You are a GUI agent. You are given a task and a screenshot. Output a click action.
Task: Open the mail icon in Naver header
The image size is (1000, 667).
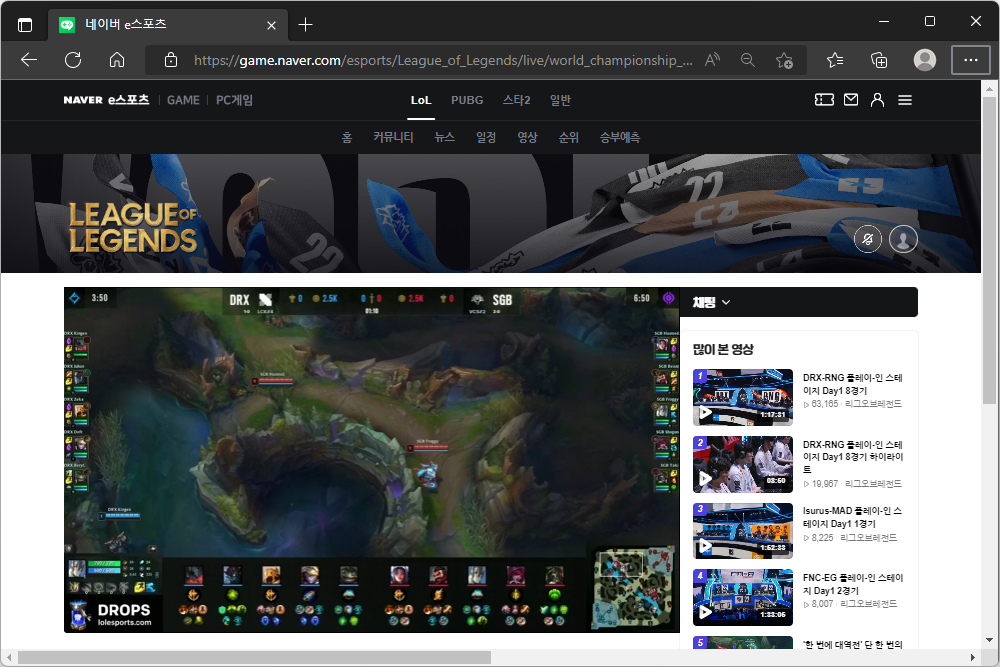pos(851,99)
